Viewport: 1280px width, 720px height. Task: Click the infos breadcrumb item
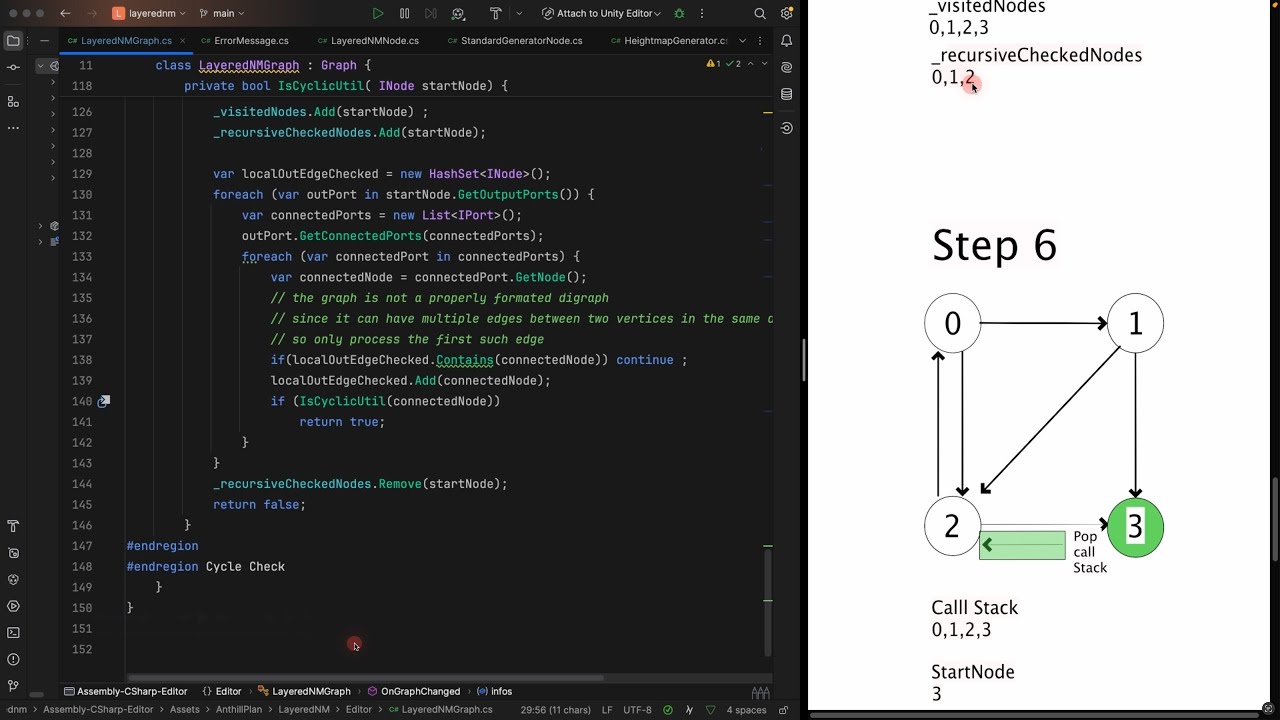495,692
